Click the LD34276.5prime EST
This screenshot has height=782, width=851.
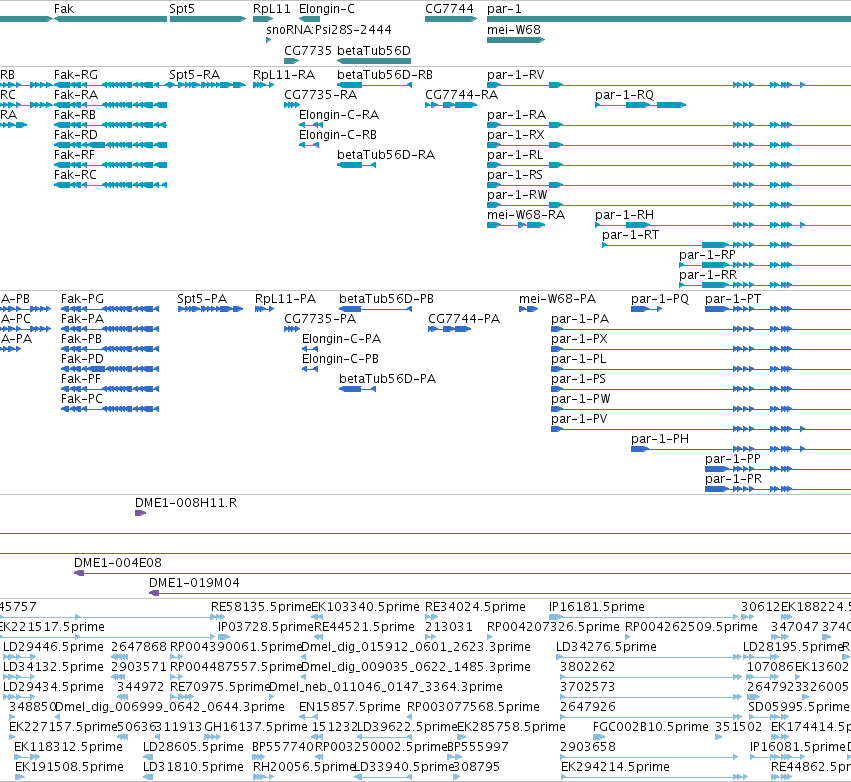click(x=649, y=657)
